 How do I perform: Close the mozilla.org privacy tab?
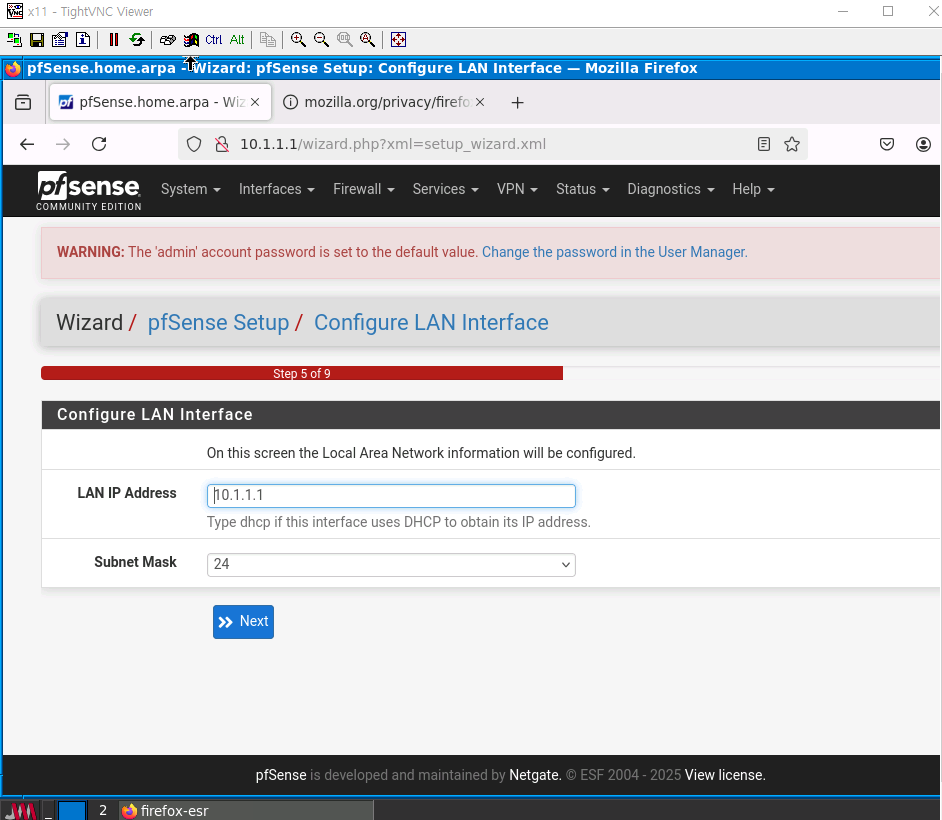[x=480, y=102]
